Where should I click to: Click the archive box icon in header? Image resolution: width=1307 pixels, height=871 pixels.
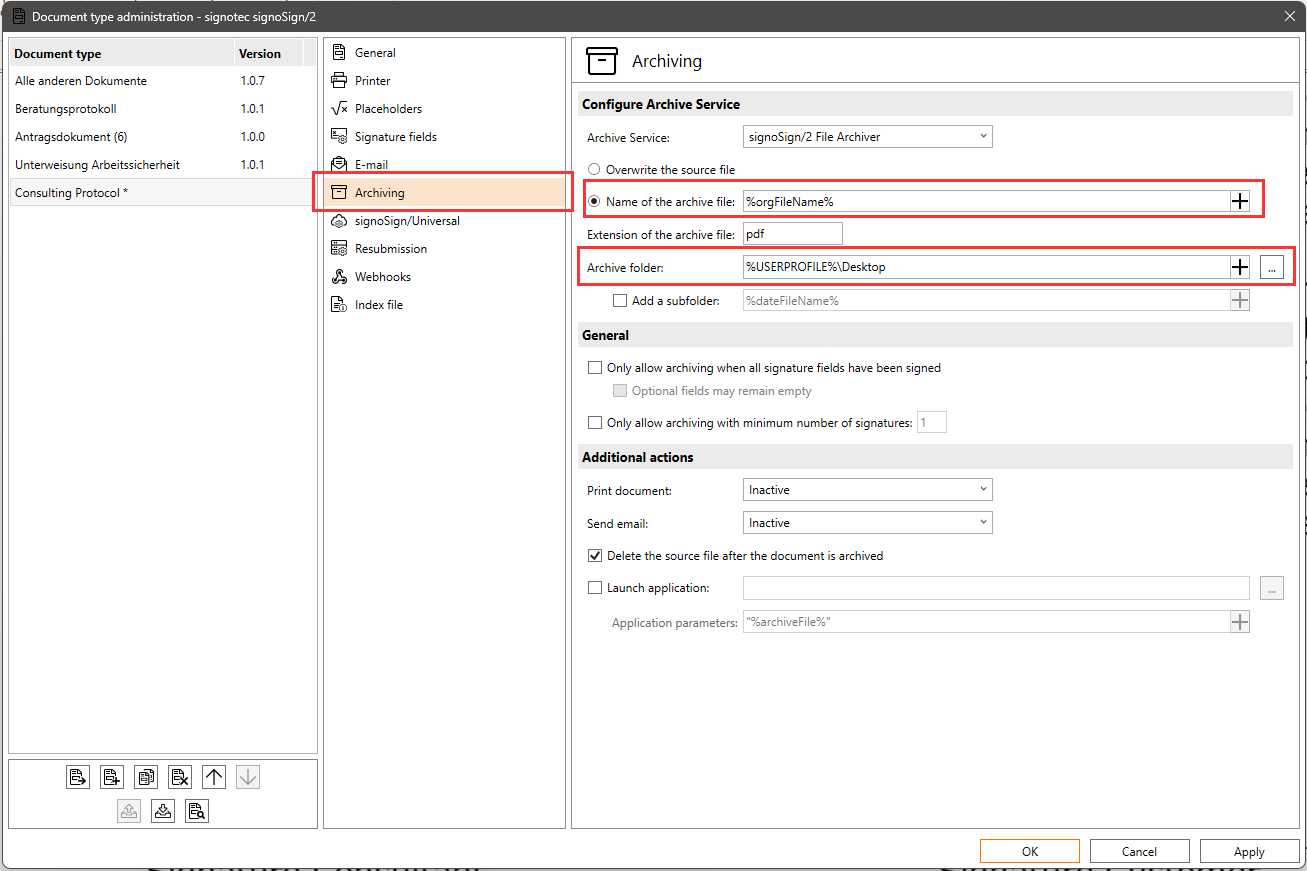(602, 61)
